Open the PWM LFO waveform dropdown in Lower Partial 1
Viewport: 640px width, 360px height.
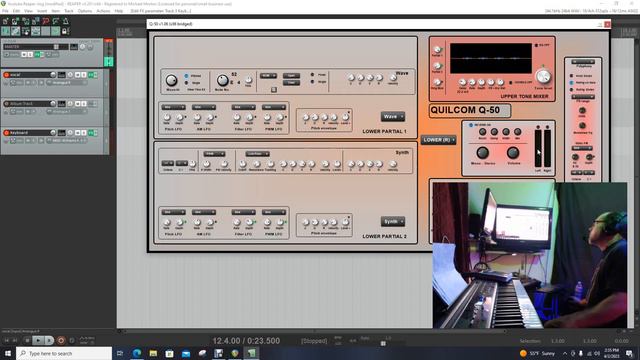(273, 107)
